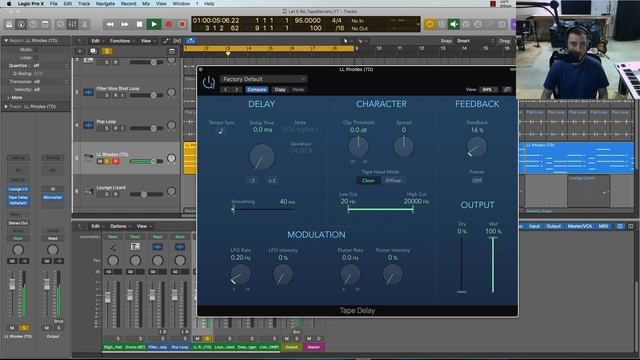This screenshot has width=640, height=360.
Task: Click the duplicate track button
Action: pyautogui.click(x=93, y=51)
